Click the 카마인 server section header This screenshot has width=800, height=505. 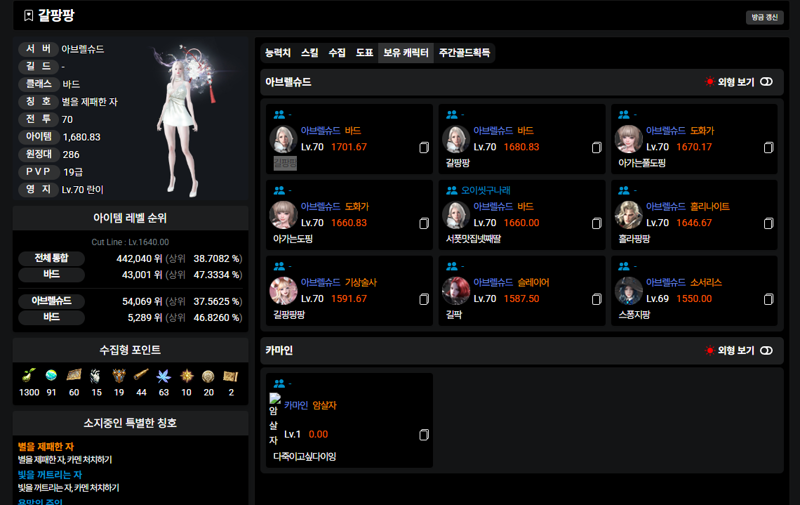click(x=522, y=350)
